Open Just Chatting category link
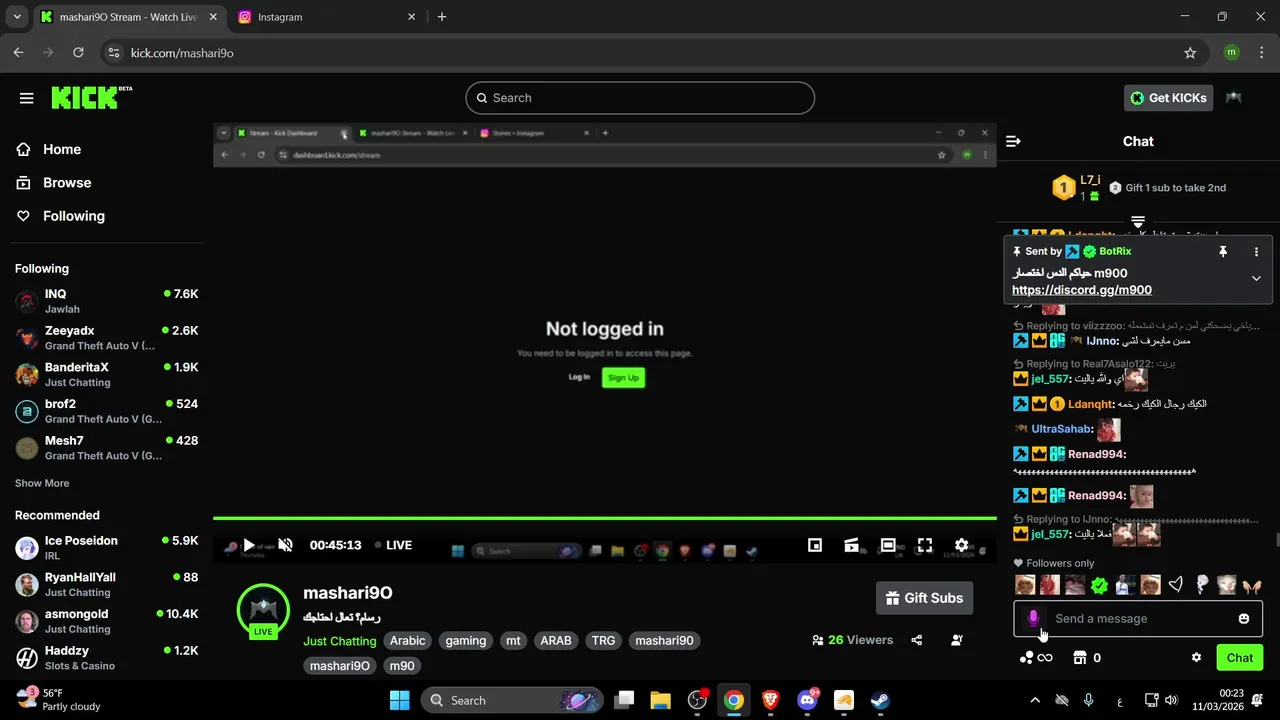This screenshot has height=720, width=1280. tap(340, 641)
